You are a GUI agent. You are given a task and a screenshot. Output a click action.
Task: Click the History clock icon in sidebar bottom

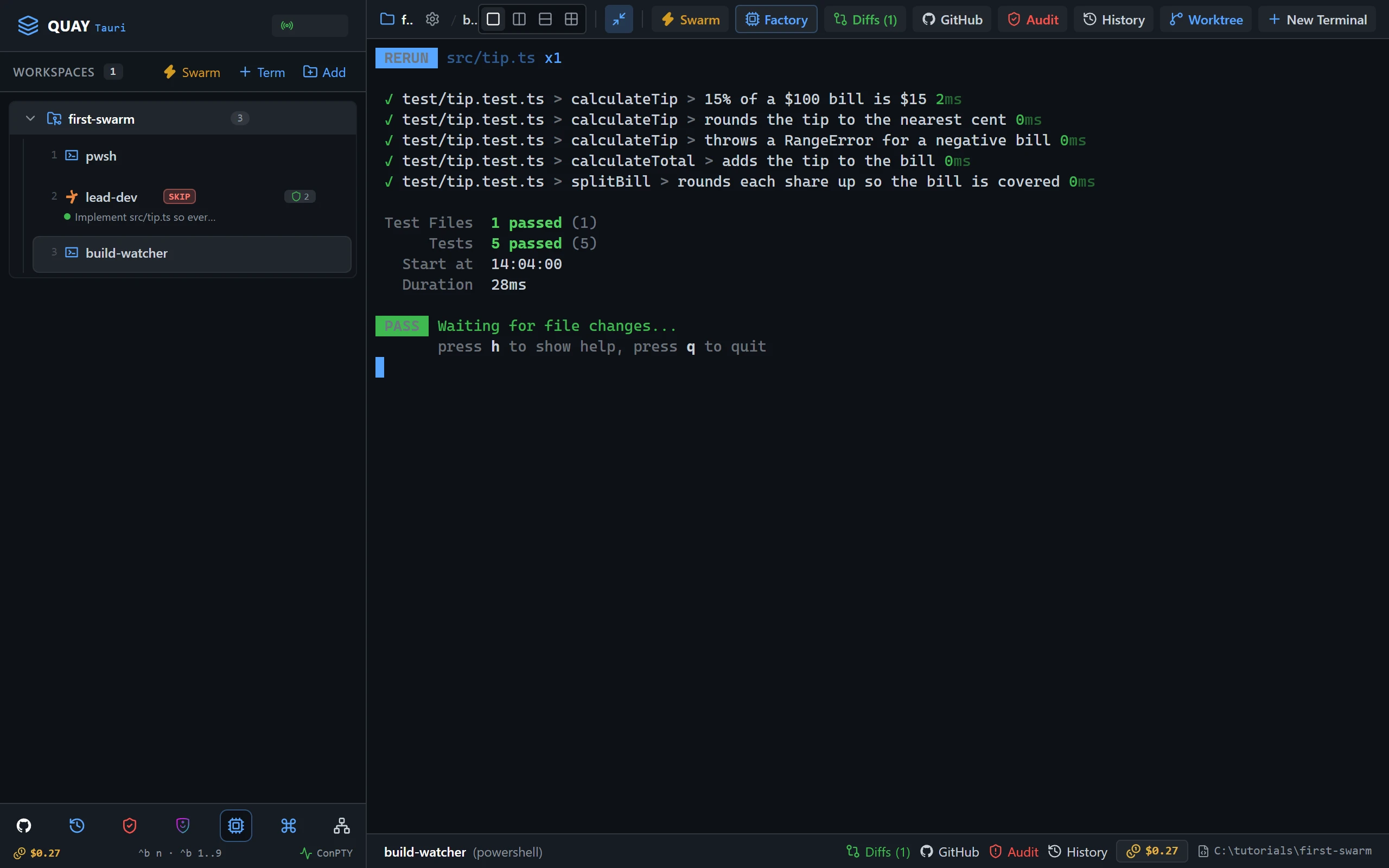pyautogui.click(x=77, y=826)
